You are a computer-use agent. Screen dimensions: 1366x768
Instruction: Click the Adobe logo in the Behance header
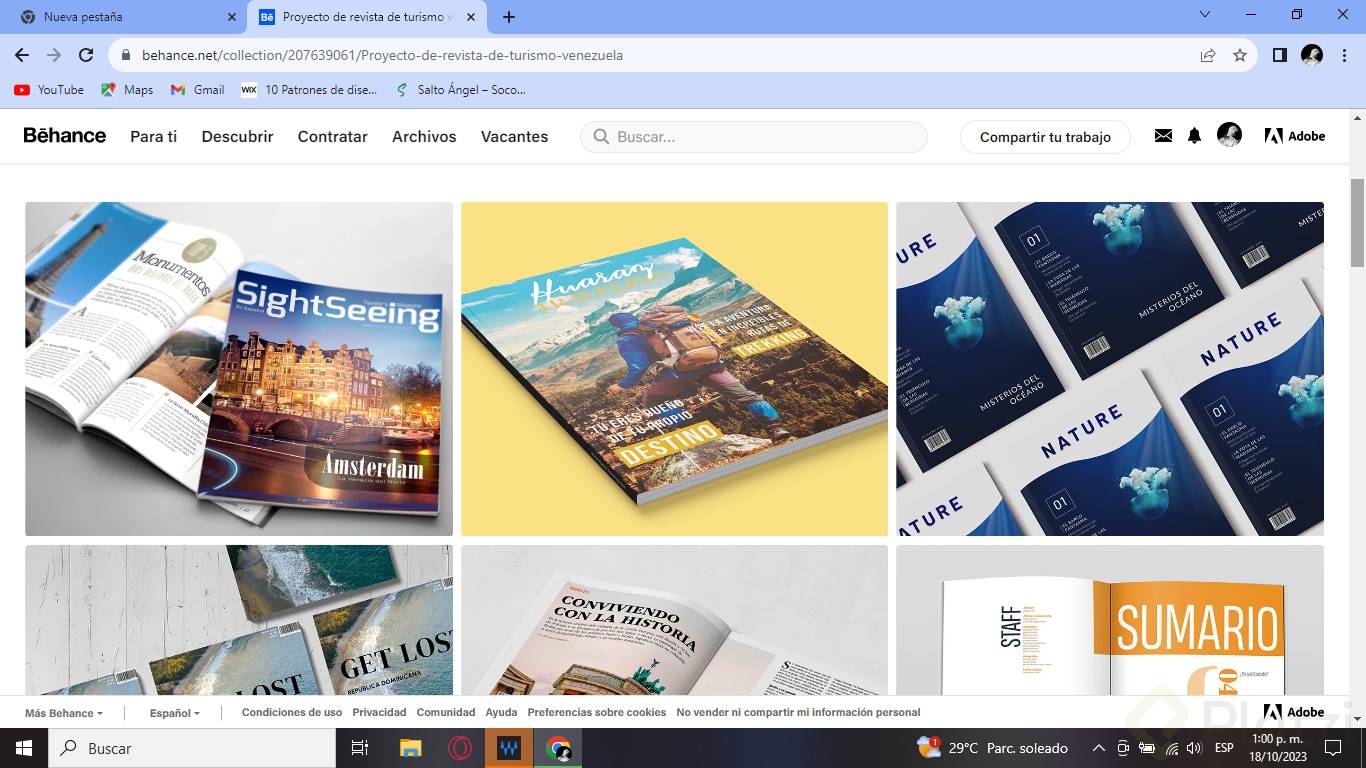click(x=1295, y=136)
